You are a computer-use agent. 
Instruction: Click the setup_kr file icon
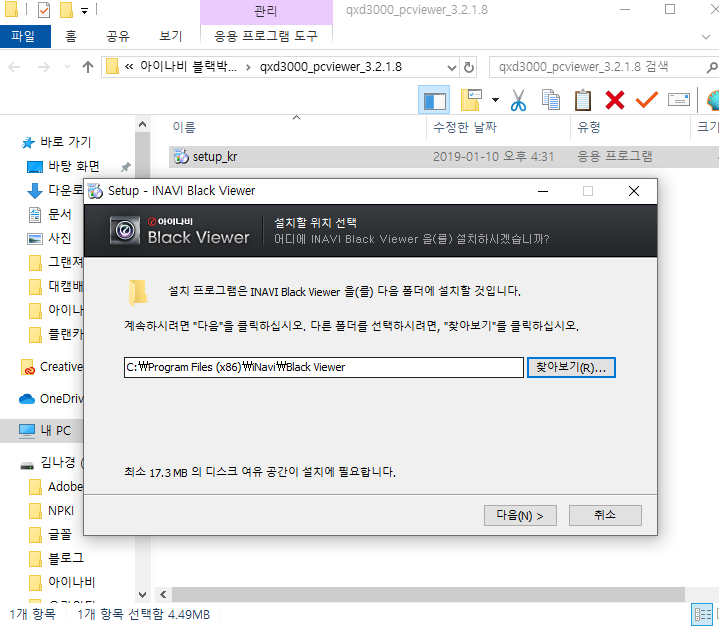click(x=181, y=157)
